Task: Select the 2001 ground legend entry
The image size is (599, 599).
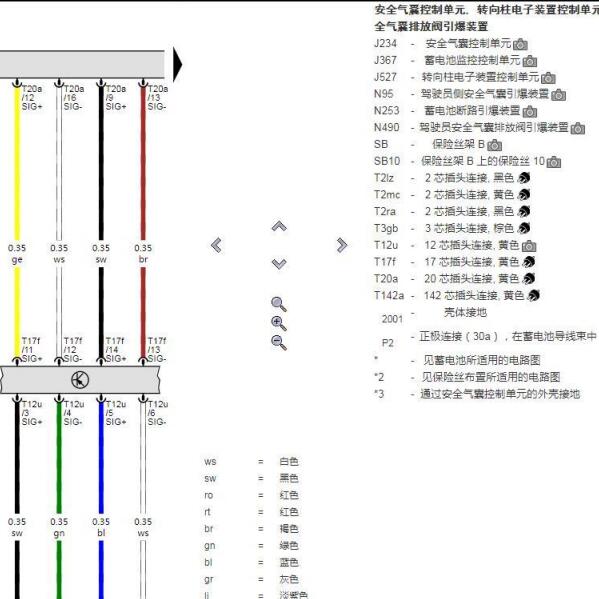Action: [x=435, y=316]
